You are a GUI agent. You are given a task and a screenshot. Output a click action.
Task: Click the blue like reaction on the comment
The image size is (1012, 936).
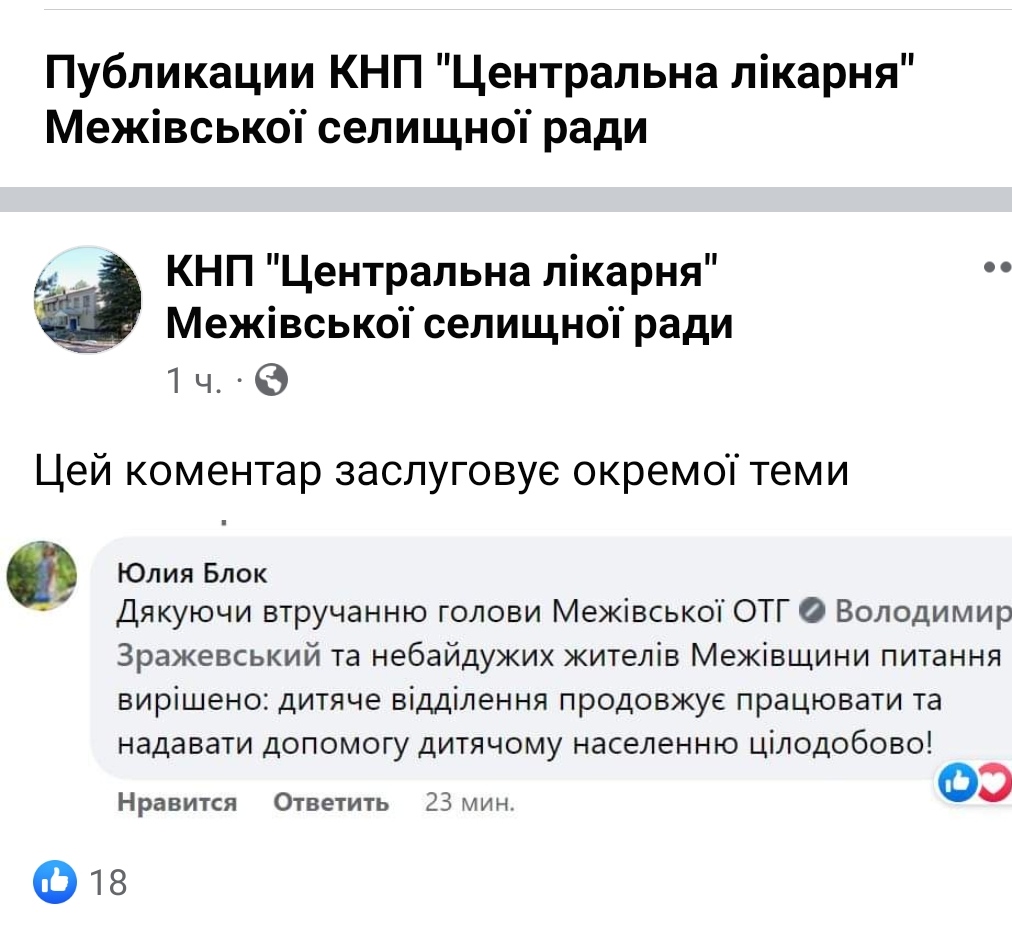956,783
